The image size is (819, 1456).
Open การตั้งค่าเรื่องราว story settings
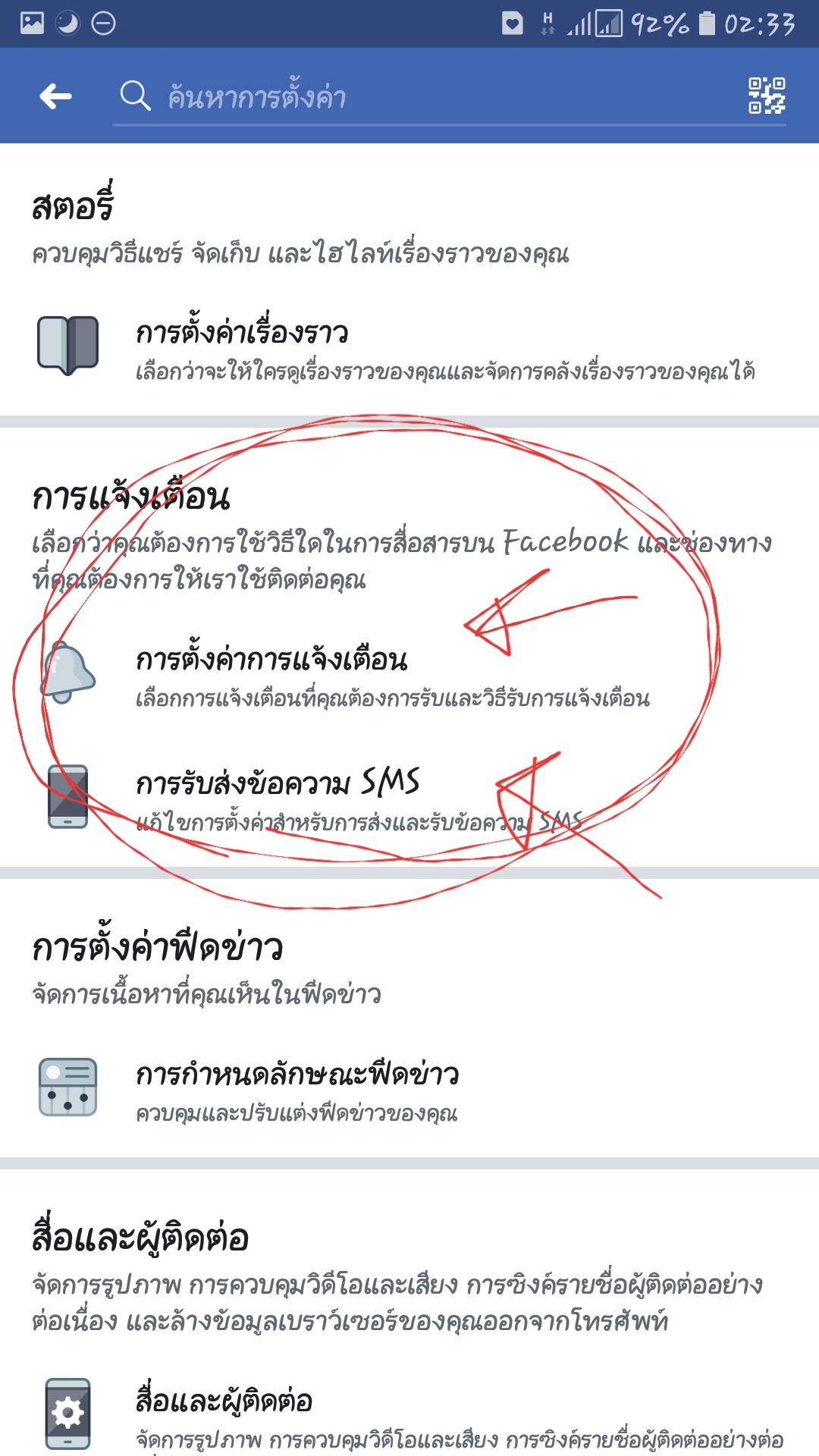coord(409,350)
